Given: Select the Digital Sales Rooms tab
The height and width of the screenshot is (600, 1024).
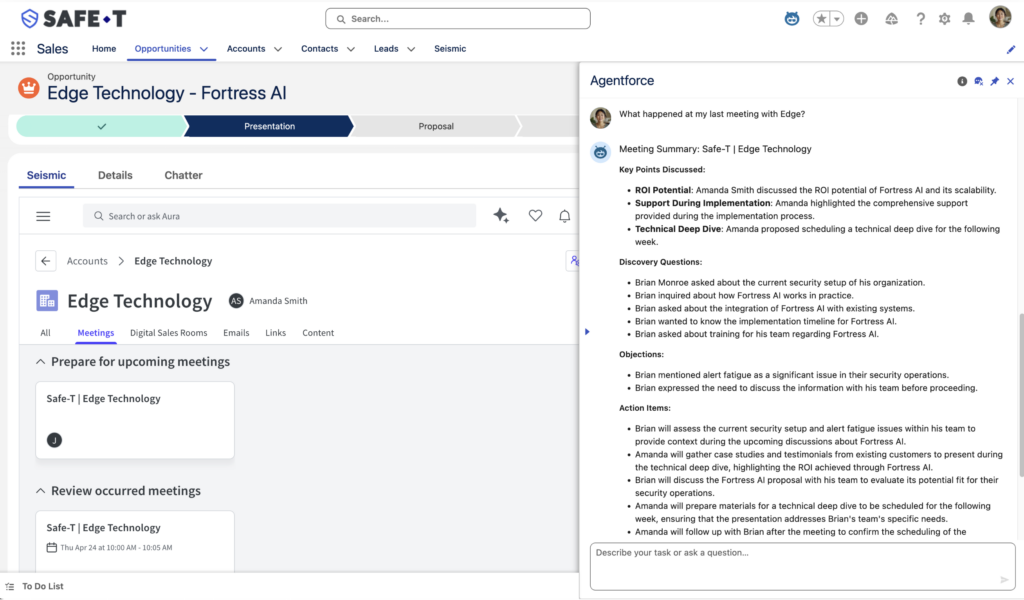Looking at the screenshot, I should pos(168,333).
